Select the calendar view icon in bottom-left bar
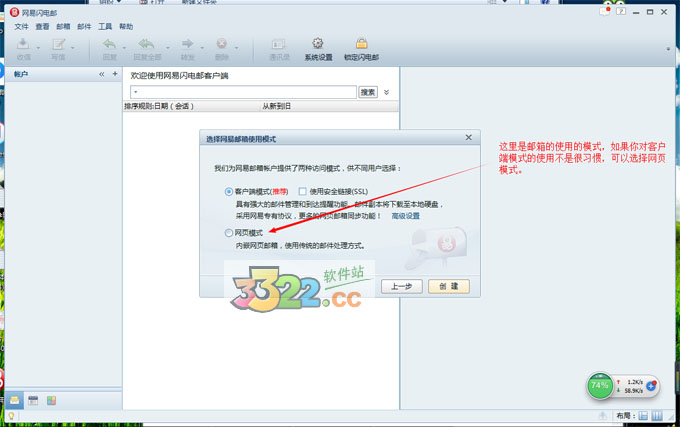The width and height of the screenshot is (680, 427). click(x=33, y=400)
